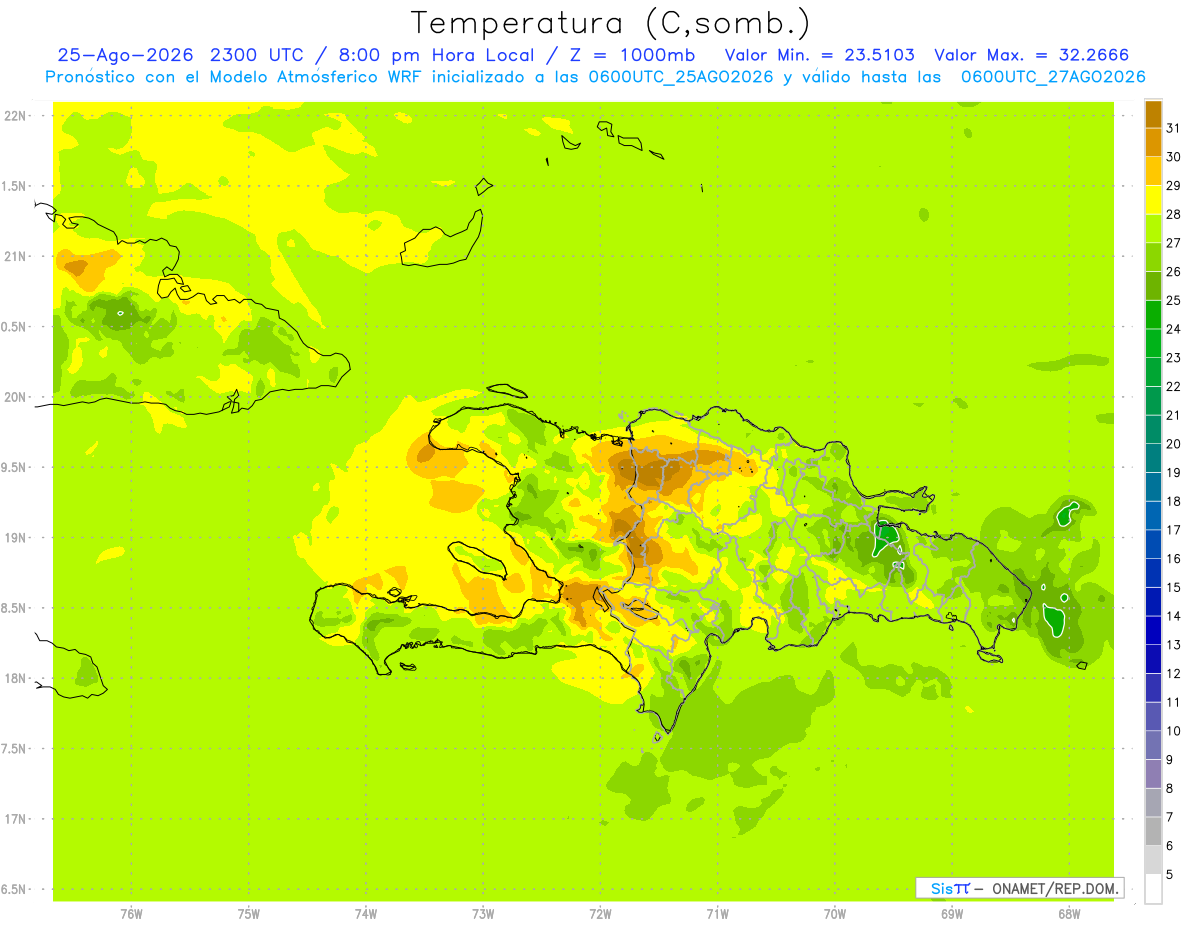Click the "2300 UTC" time text

259,55
